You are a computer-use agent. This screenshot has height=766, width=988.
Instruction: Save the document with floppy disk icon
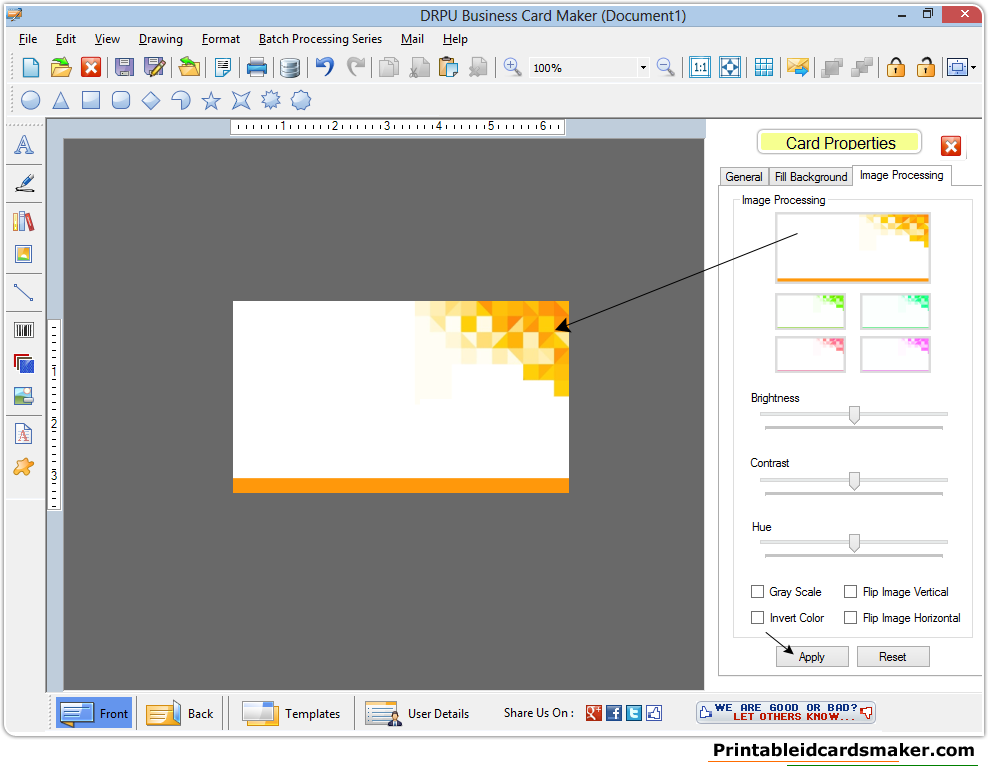(x=124, y=67)
